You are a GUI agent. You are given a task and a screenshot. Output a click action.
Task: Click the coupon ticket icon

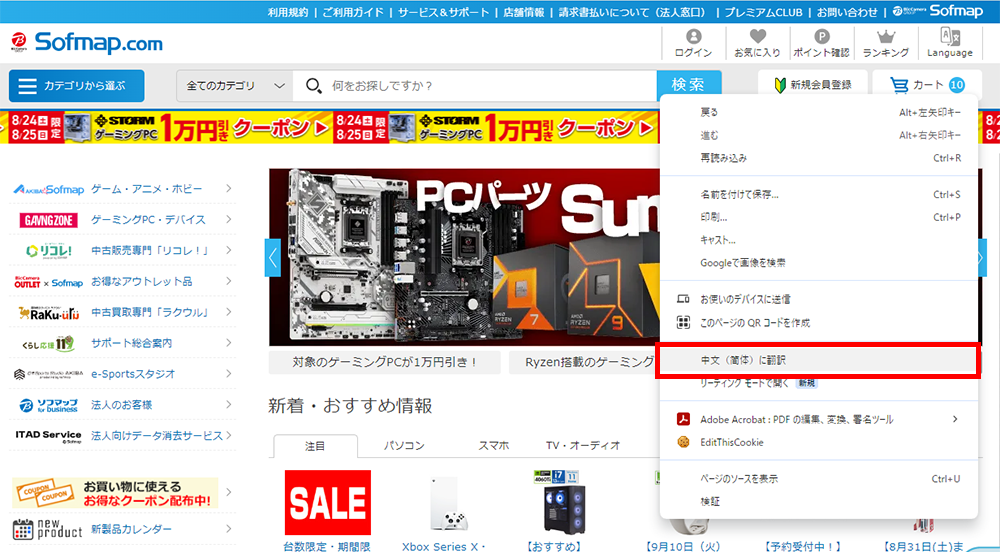pyautogui.click(x=46, y=493)
